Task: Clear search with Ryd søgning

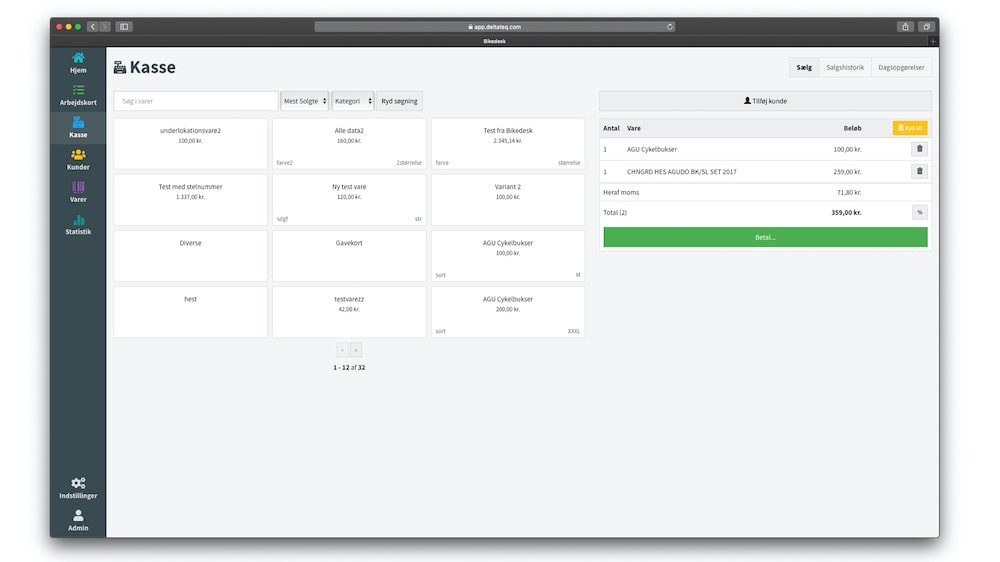Action: click(x=400, y=101)
